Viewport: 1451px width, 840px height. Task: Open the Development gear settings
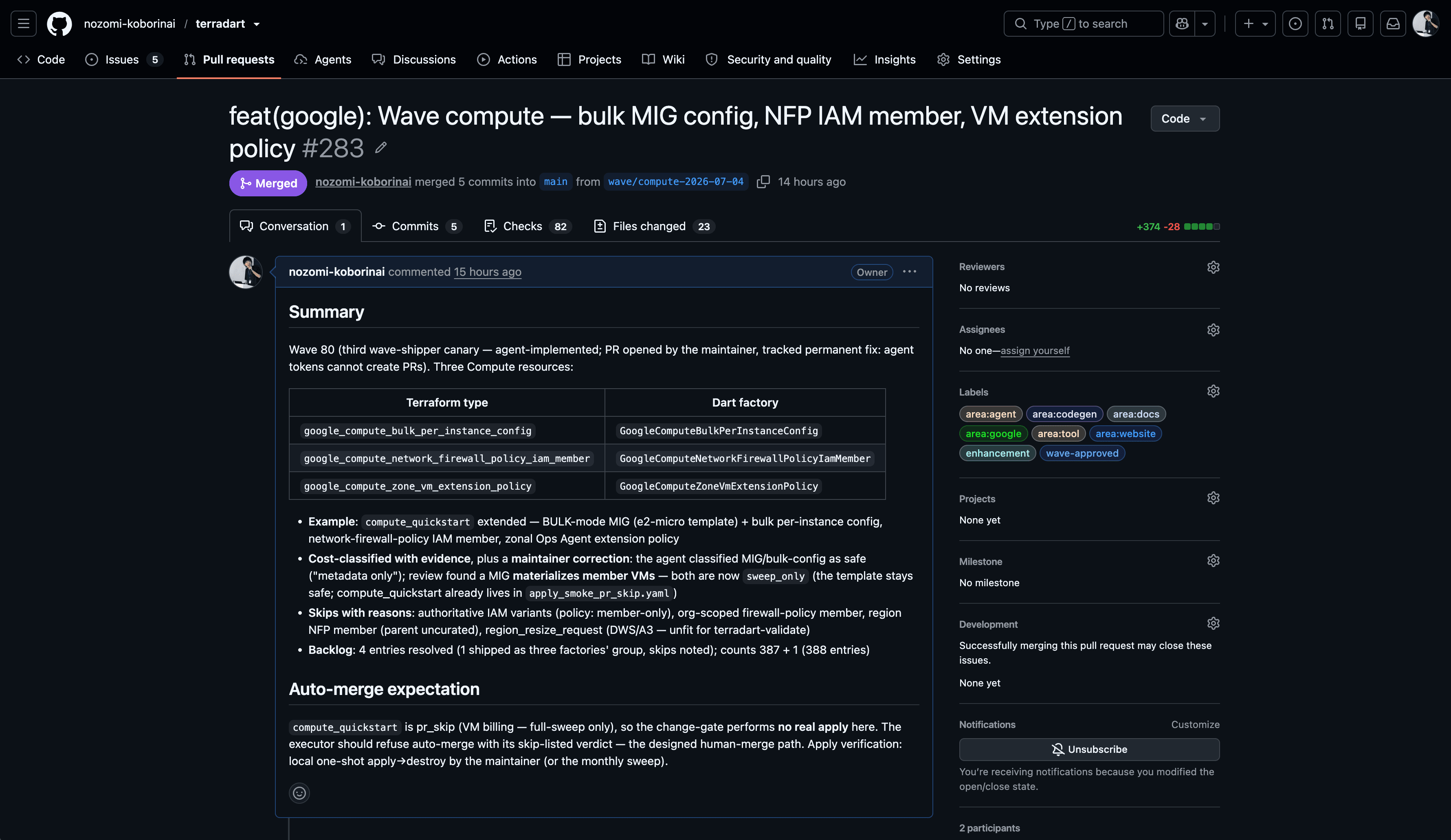click(1213, 624)
